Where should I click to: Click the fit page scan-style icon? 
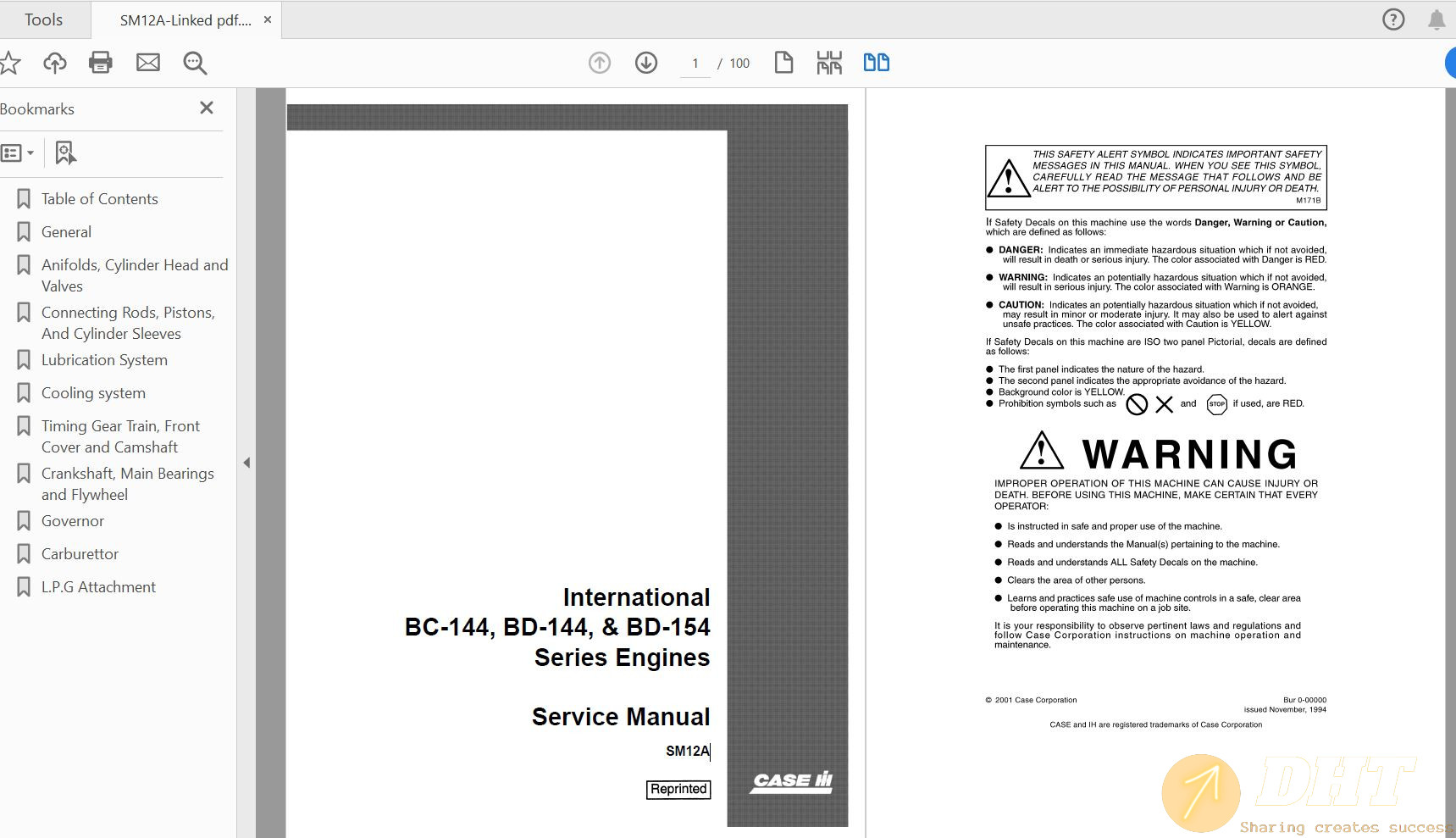[829, 63]
